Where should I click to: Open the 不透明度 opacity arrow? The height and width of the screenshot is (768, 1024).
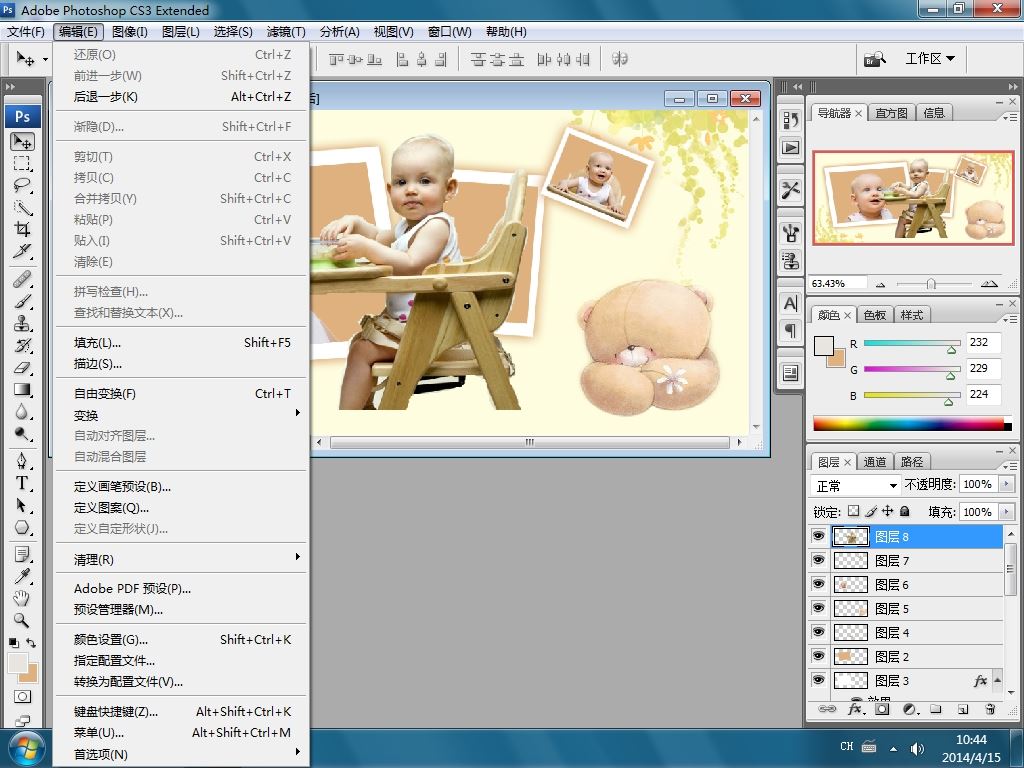[1006, 484]
